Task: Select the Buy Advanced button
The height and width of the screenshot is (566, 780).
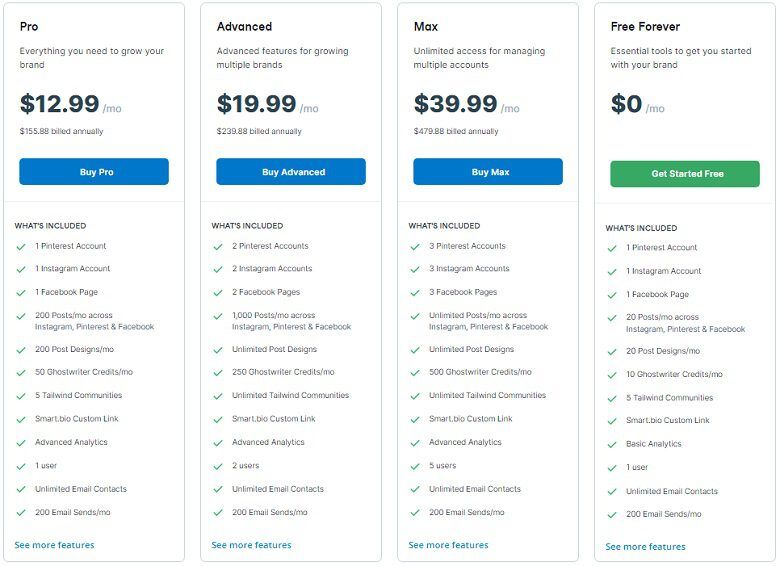Action: pos(291,172)
